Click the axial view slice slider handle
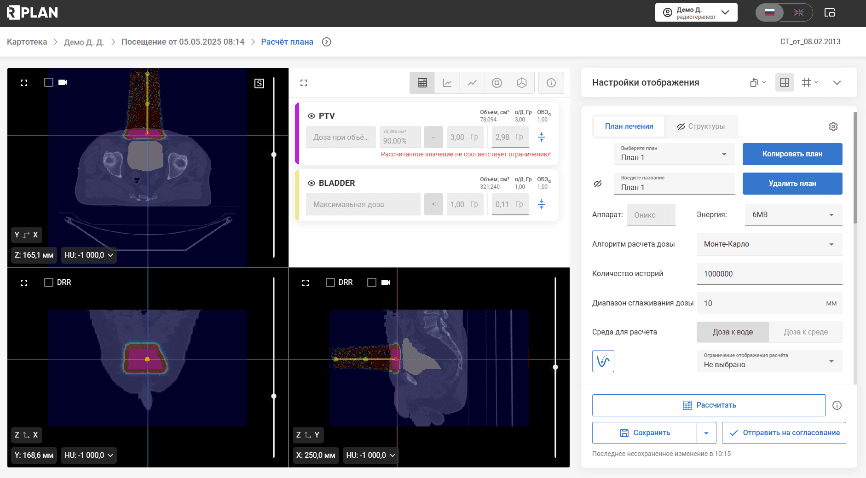The width and height of the screenshot is (866, 478). click(274, 155)
